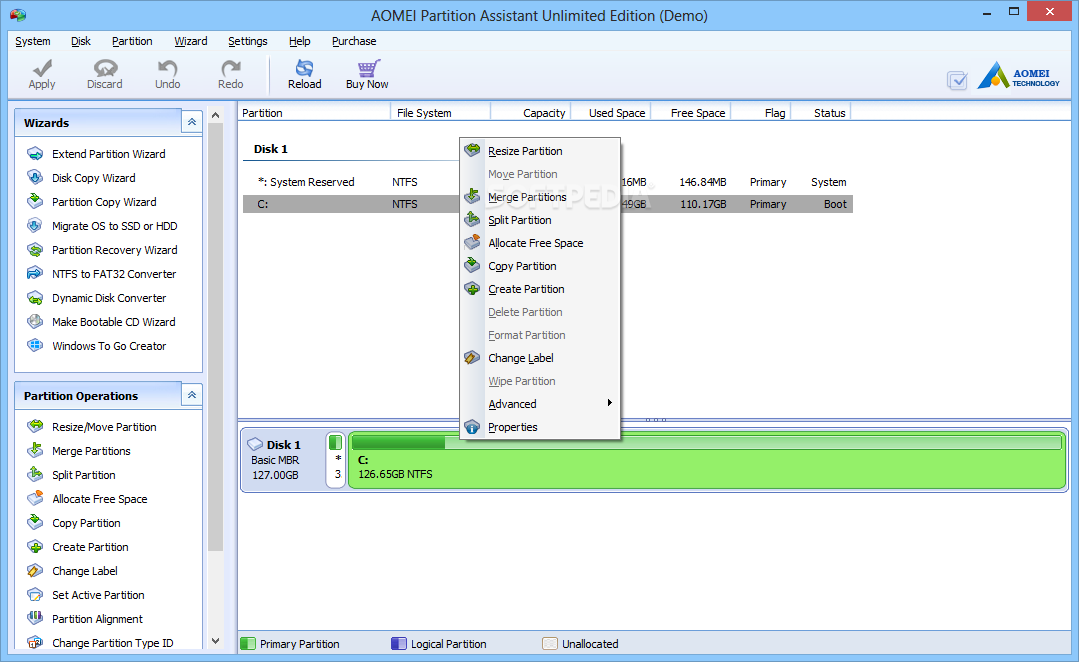Click the Partition Alignment icon
The width and height of the screenshot is (1079, 662).
click(x=35, y=619)
